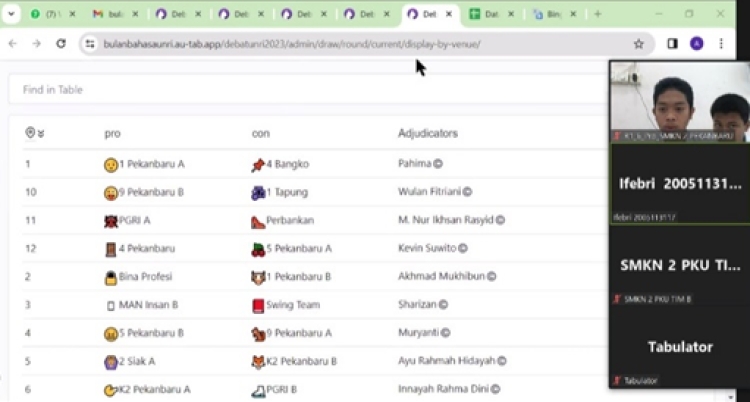The image size is (750, 402).
Task: Reload the page with the refresh button
Action: click(x=61, y=44)
